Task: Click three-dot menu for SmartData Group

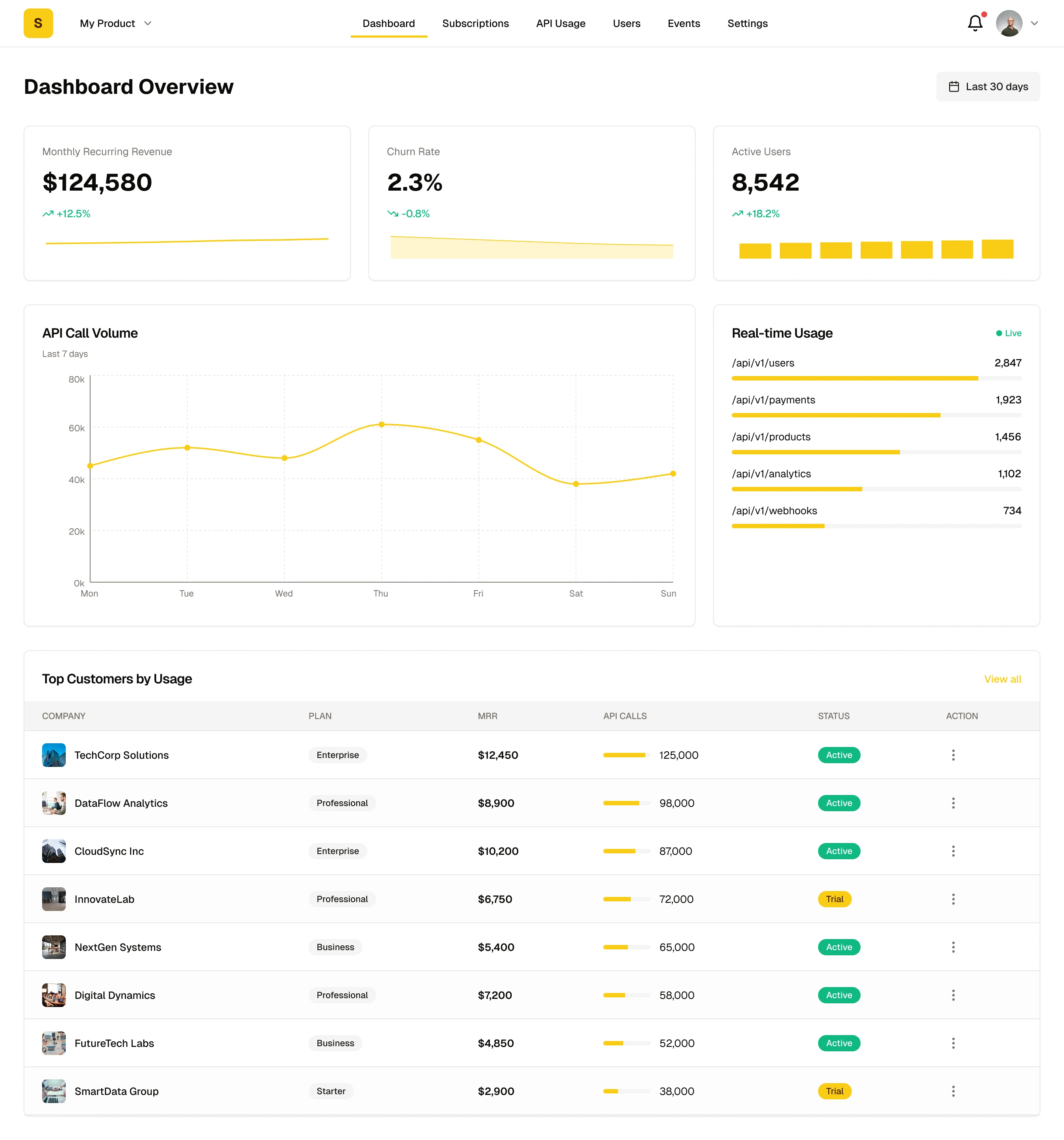Action: pos(953,1091)
